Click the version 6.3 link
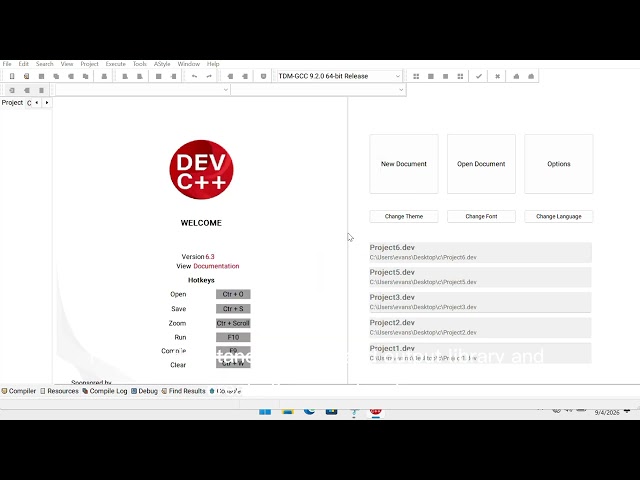640x480 pixels. coord(210,257)
